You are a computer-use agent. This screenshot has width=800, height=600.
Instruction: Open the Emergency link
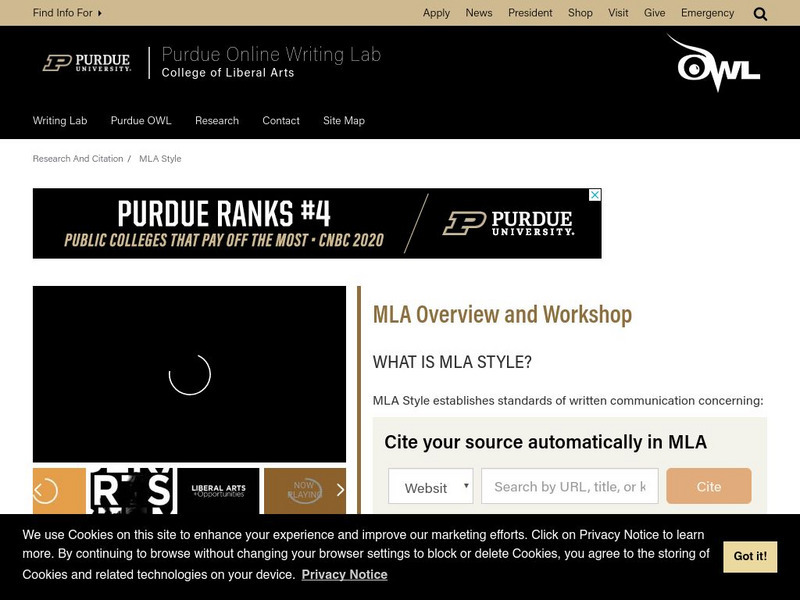707,13
